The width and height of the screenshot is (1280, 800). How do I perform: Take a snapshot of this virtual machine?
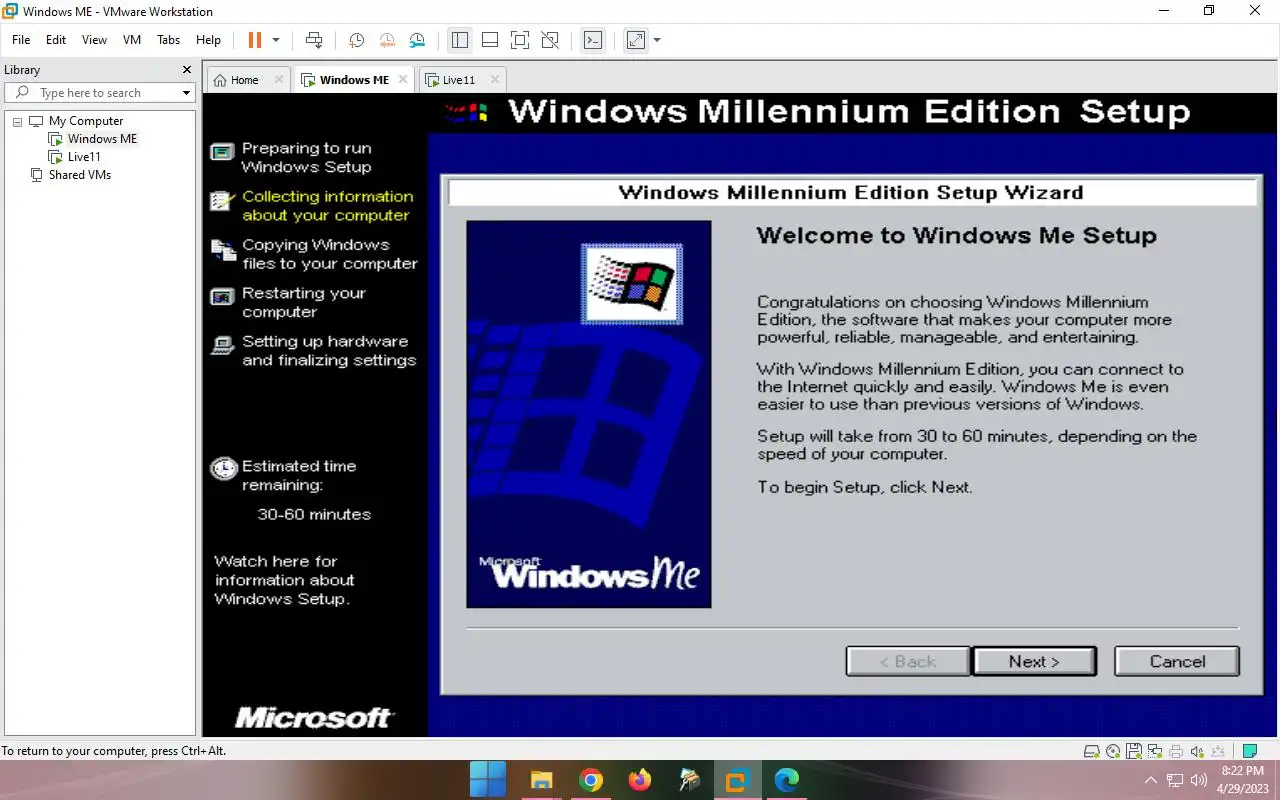(356, 40)
